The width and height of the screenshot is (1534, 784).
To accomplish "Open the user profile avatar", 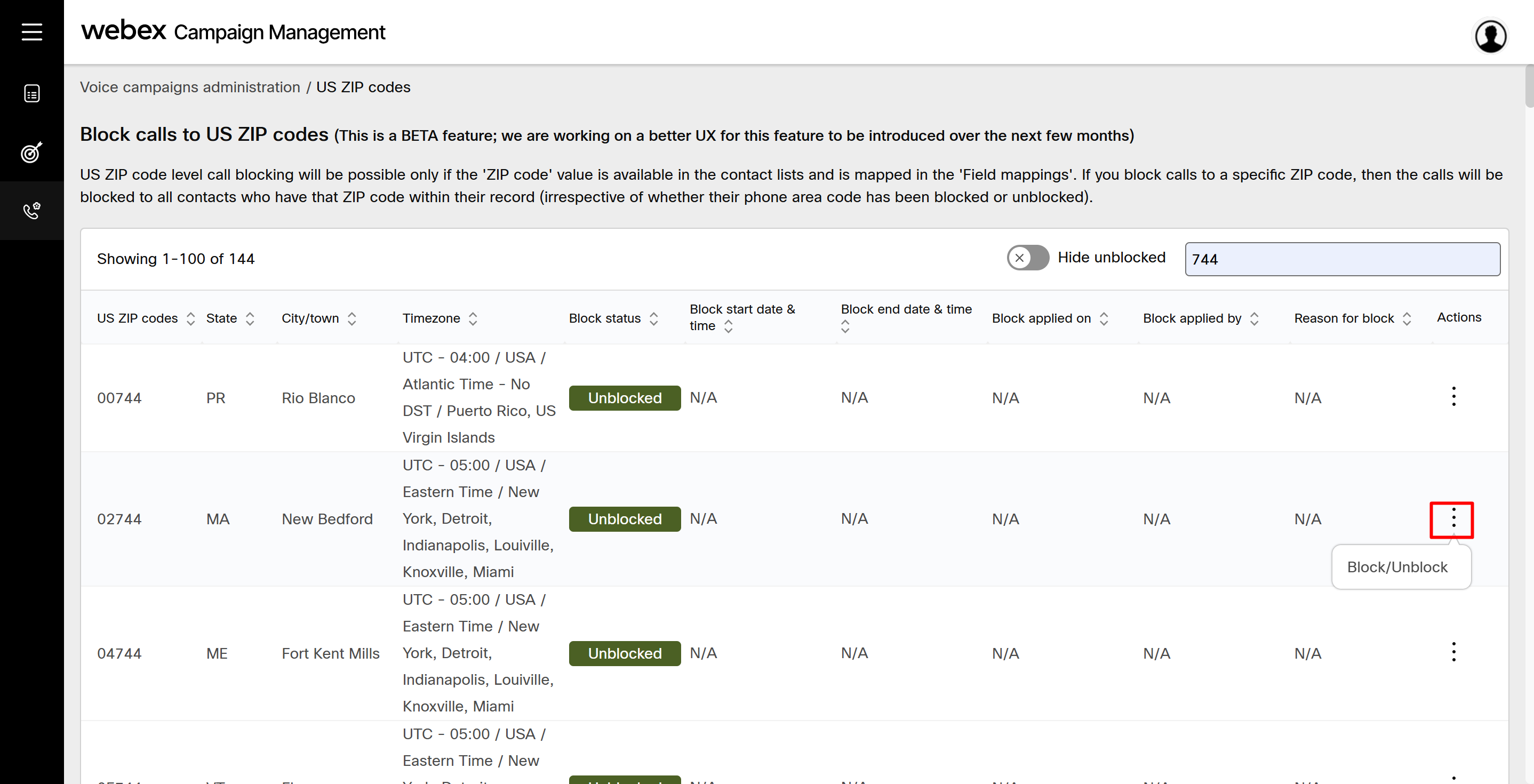I will click(x=1490, y=36).
